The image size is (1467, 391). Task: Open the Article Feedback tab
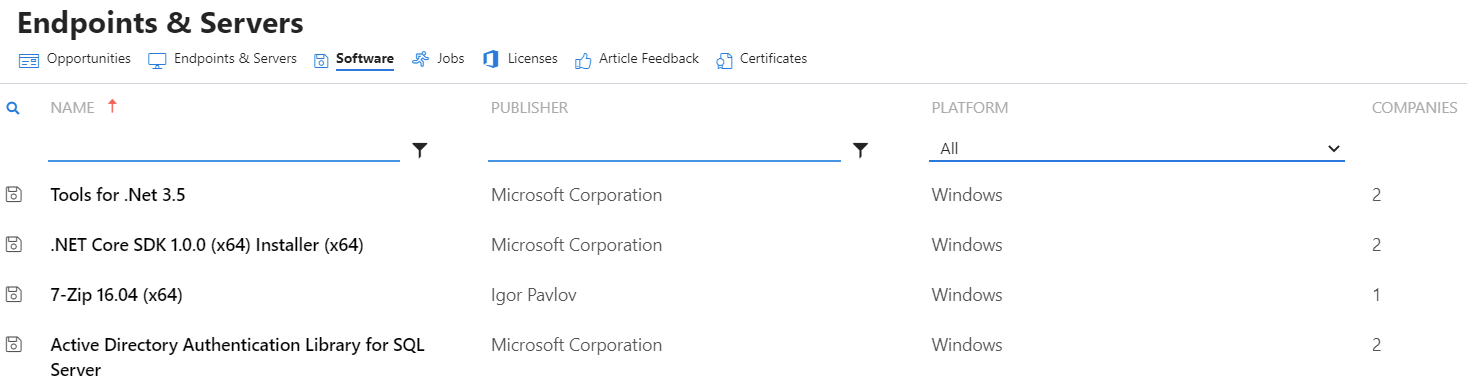pos(637,59)
